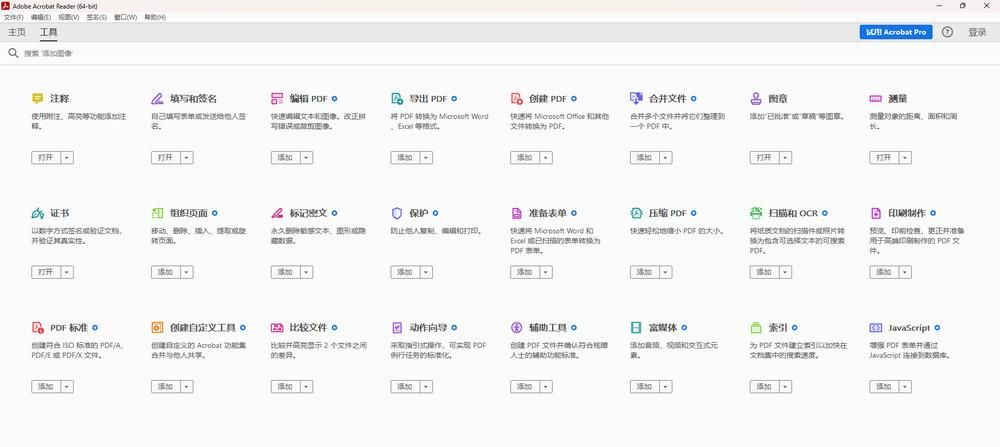Open the dropdown arrow under 比较文件
1000x447 pixels.
307,386
